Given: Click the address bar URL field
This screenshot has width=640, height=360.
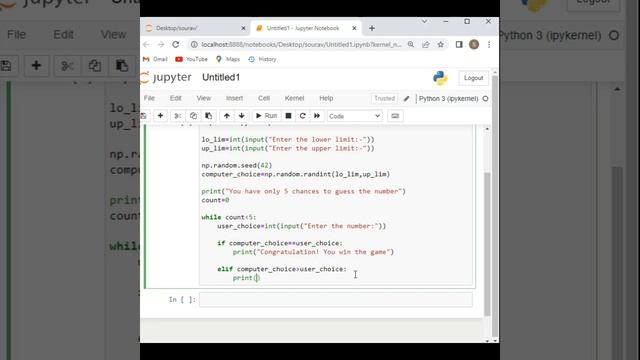Looking at the screenshot, I should (x=302, y=44).
